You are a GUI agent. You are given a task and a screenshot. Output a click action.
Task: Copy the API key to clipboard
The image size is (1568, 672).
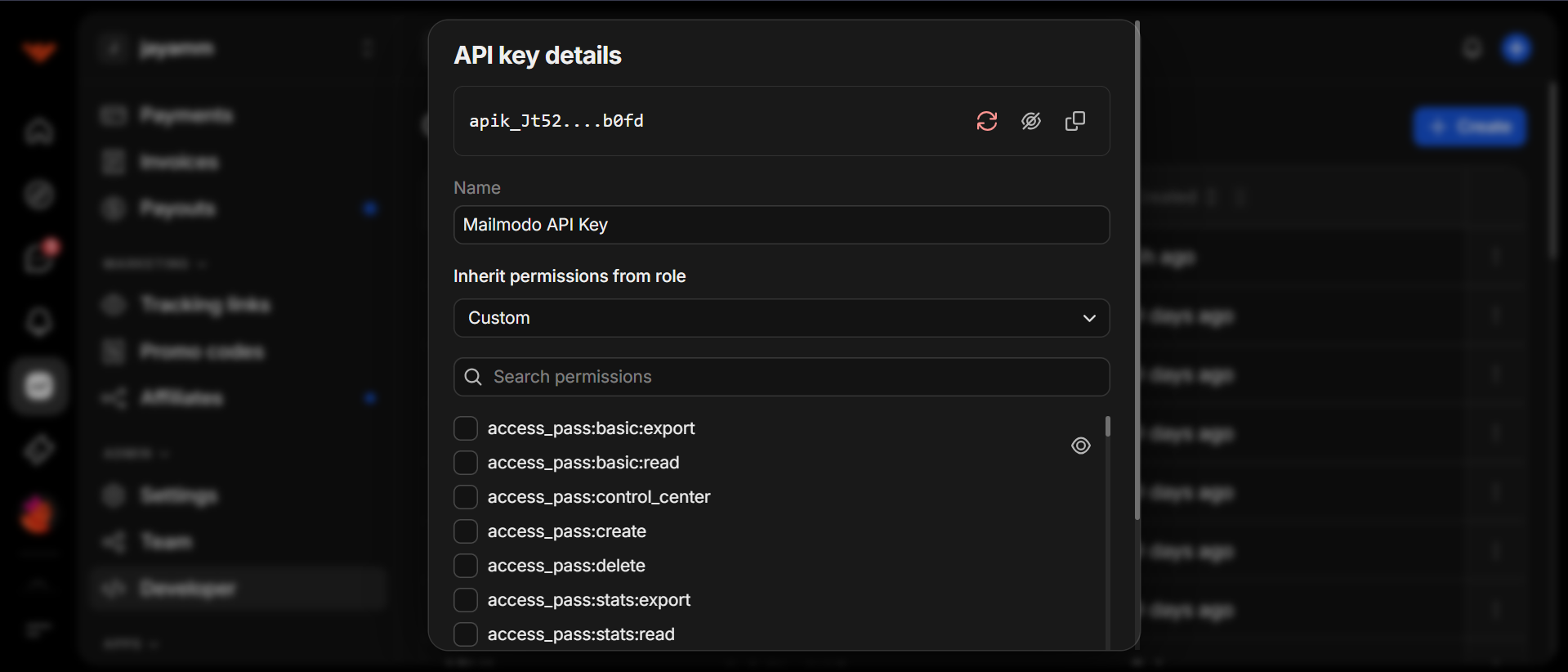(x=1074, y=121)
